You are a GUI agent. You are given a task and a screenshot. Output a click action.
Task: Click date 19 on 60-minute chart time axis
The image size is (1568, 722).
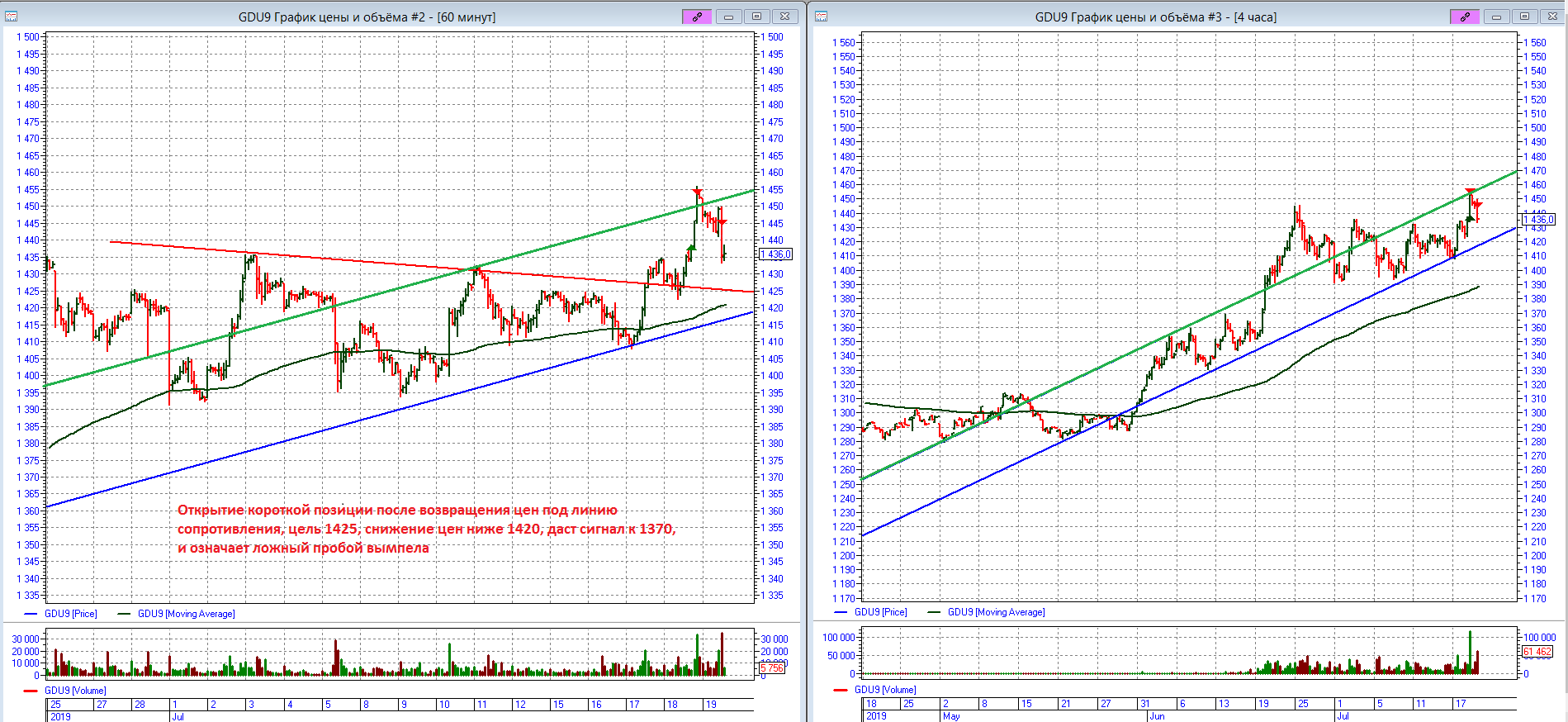tap(711, 705)
